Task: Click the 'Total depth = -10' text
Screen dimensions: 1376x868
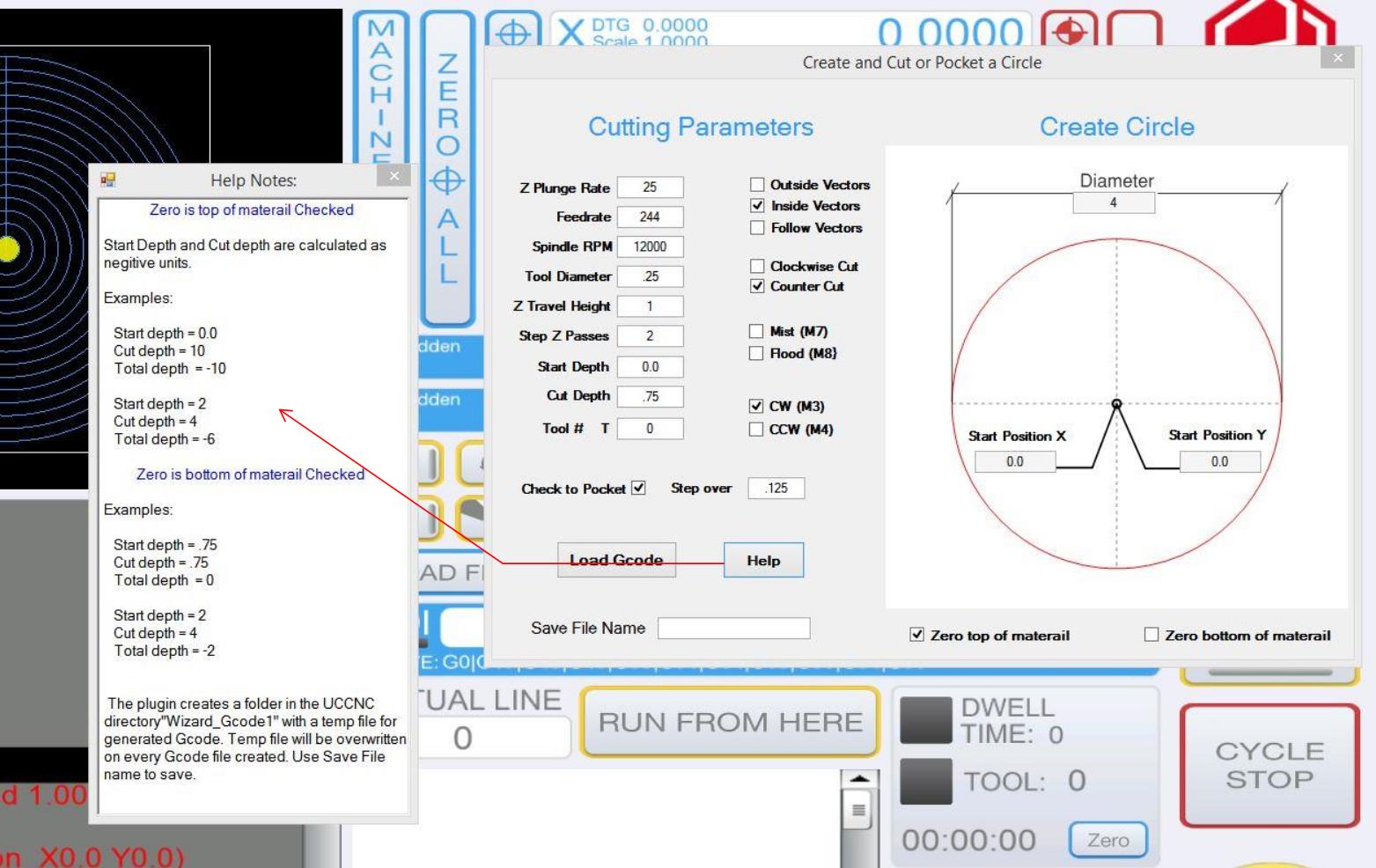Action: tap(170, 368)
